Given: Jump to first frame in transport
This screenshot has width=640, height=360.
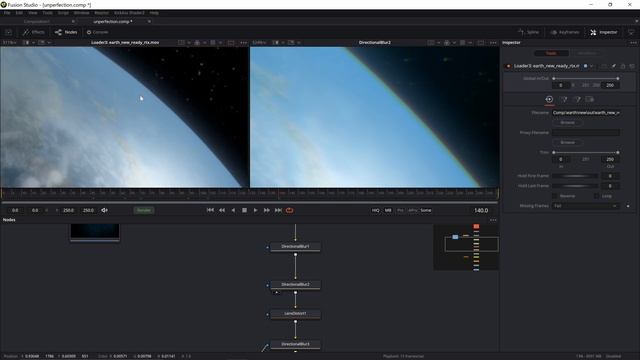Looking at the screenshot, I should click(210, 210).
